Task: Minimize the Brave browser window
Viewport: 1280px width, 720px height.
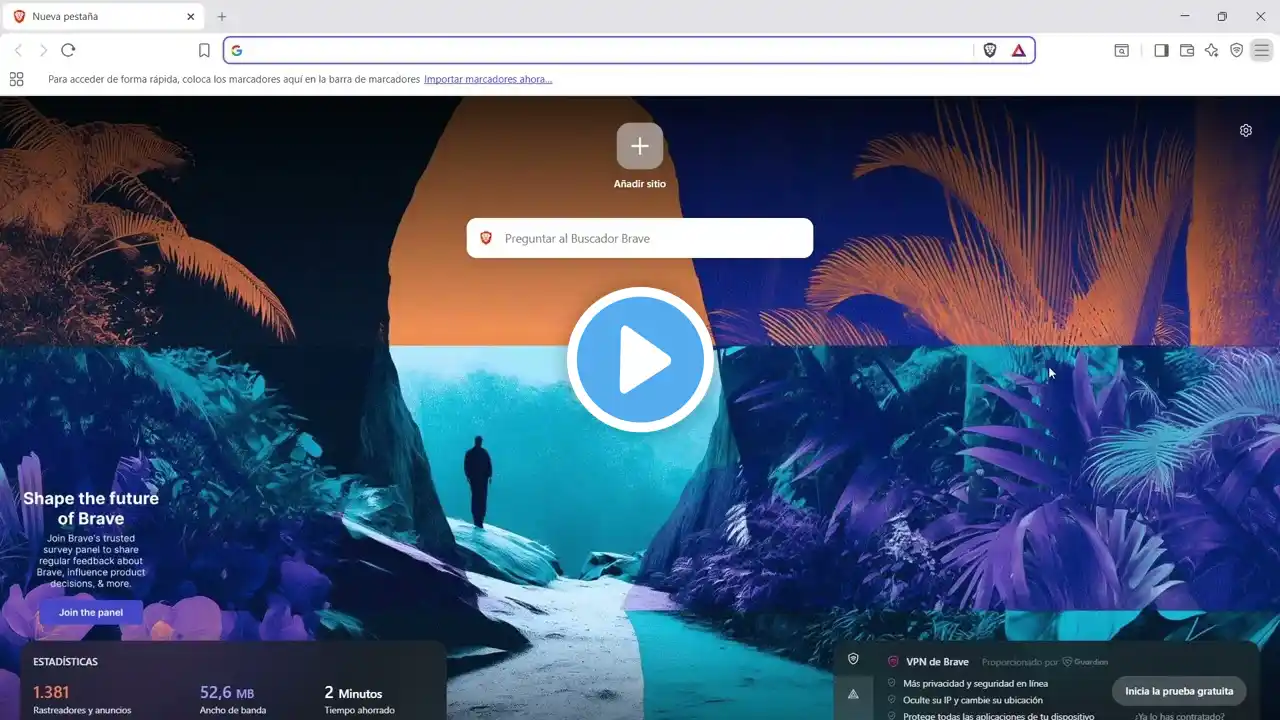Action: 1185,16
